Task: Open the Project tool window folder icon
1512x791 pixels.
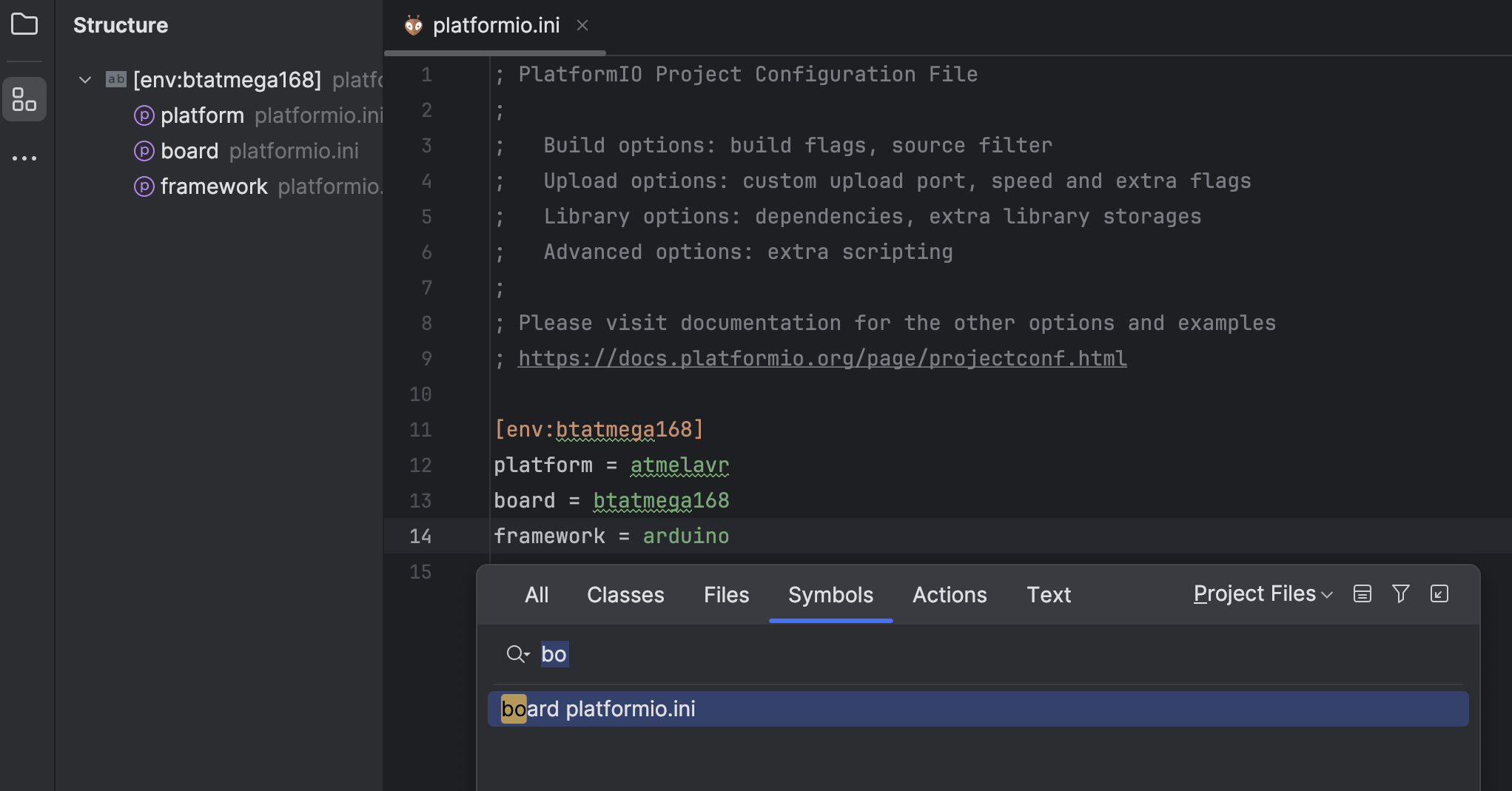Action: [24, 24]
